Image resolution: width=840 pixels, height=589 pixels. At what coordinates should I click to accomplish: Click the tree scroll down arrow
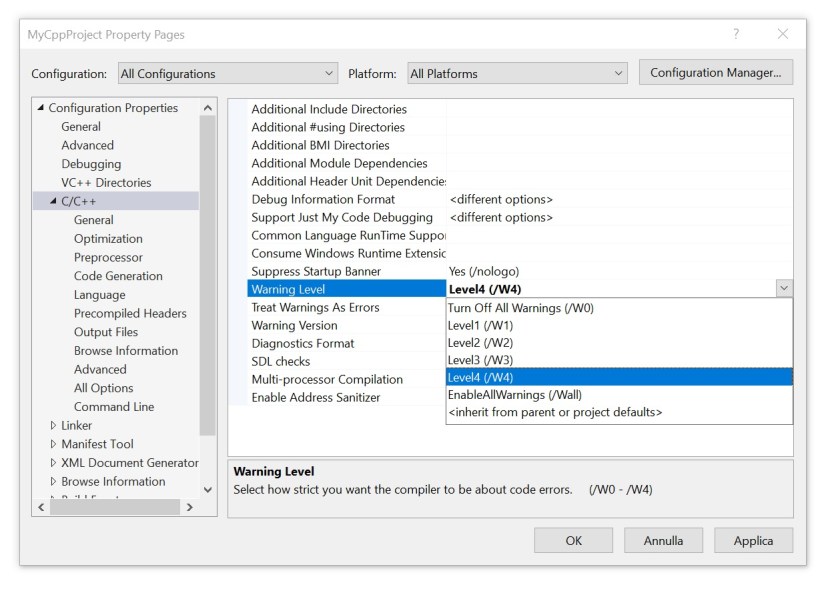[x=208, y=489]
